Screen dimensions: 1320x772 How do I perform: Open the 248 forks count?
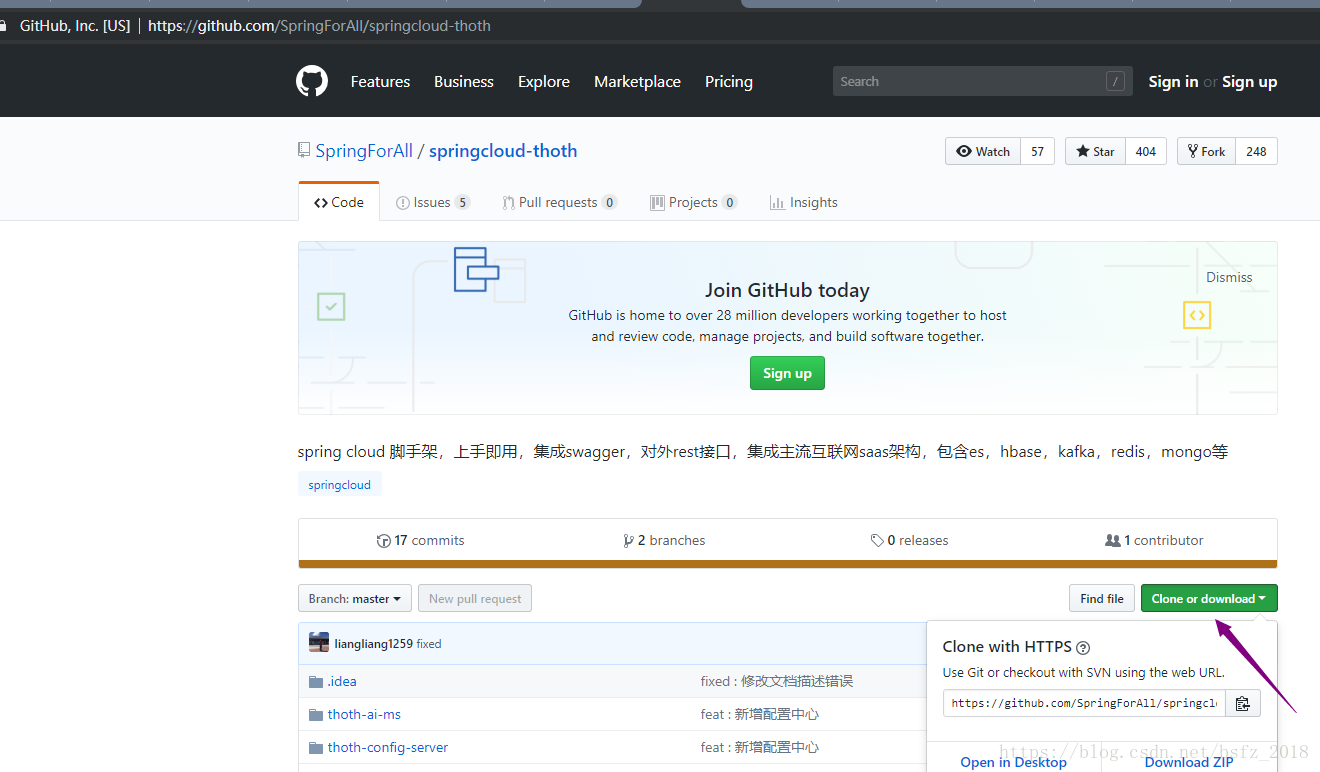pos(1256,151)
